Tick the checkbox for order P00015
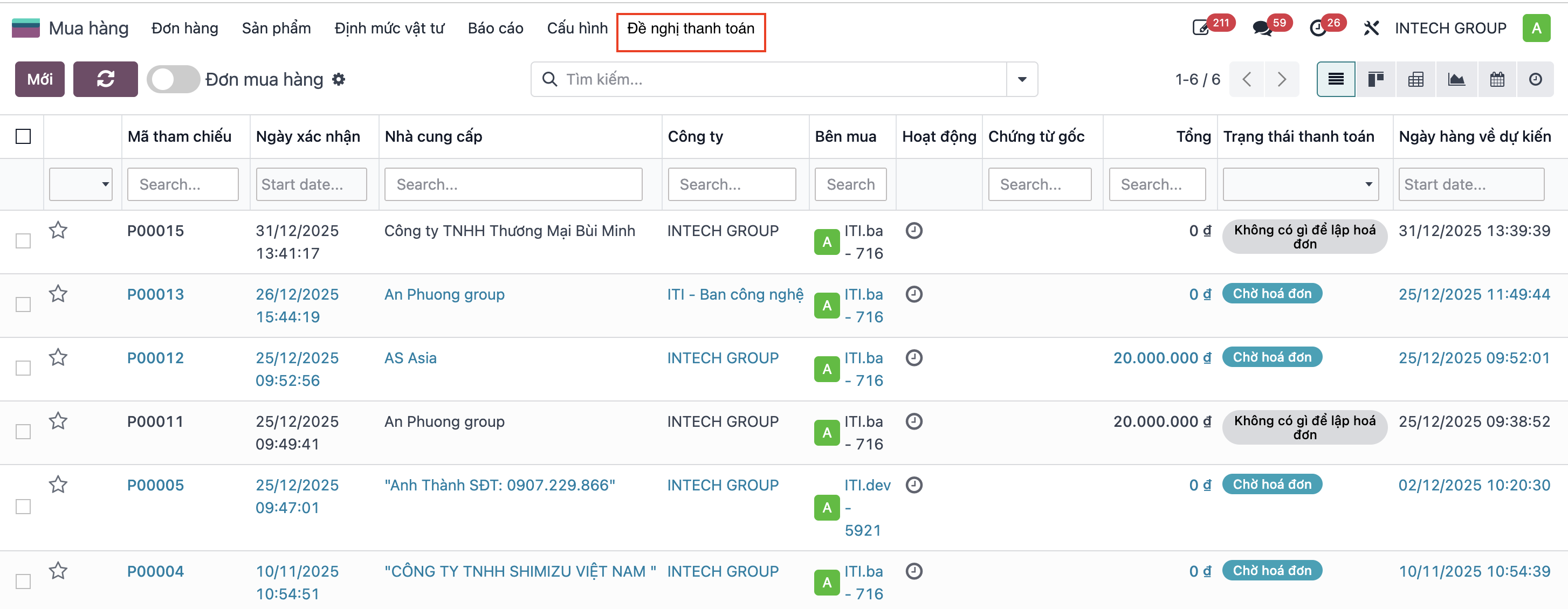The image size is (1568, 609). 23,241
